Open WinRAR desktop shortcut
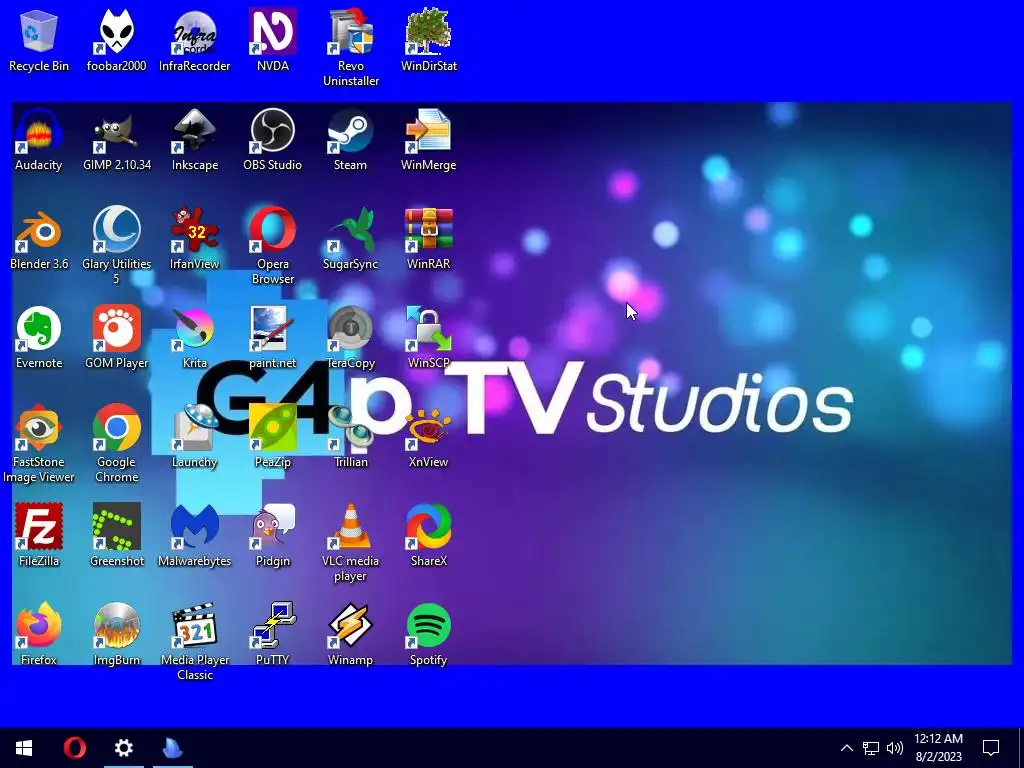 click(428, 239)
